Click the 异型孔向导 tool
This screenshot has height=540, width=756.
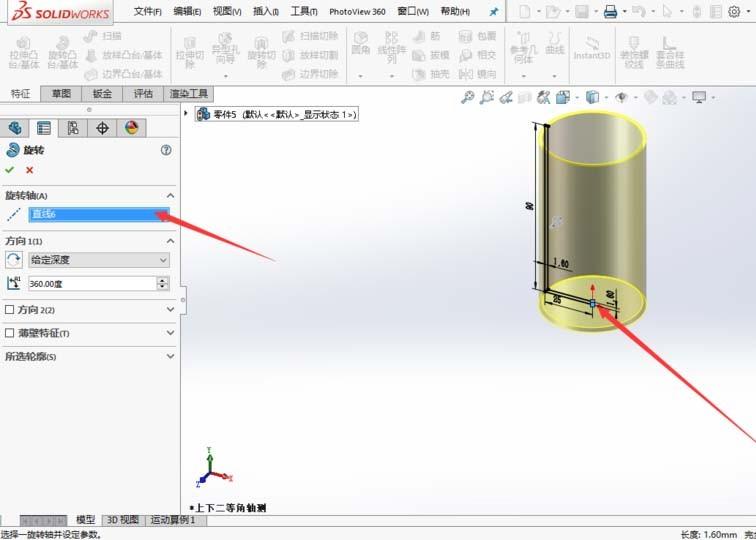225,50
